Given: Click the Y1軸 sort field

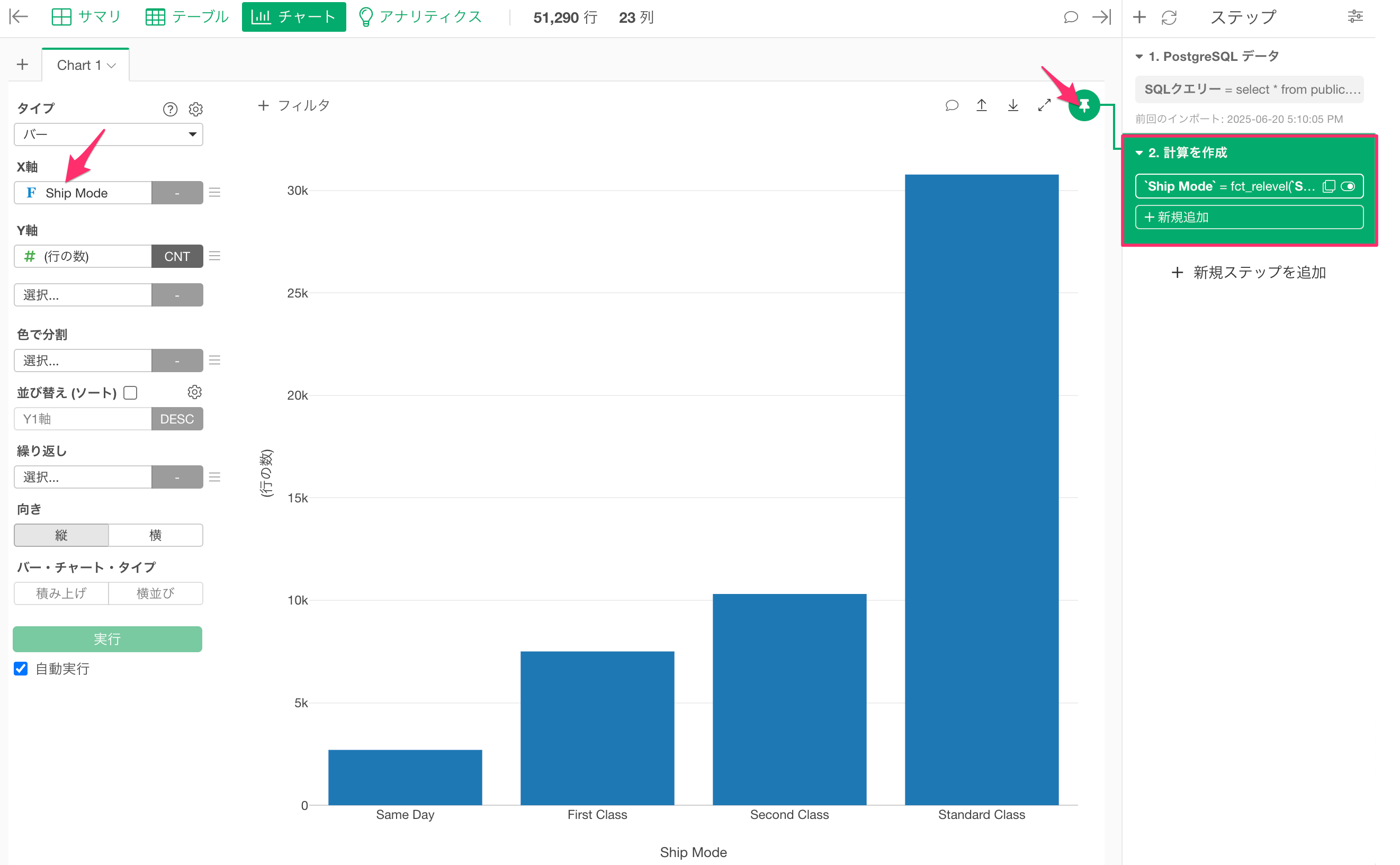Looking at the screenshot, I should pyautogui.click(x=83, y=419).
